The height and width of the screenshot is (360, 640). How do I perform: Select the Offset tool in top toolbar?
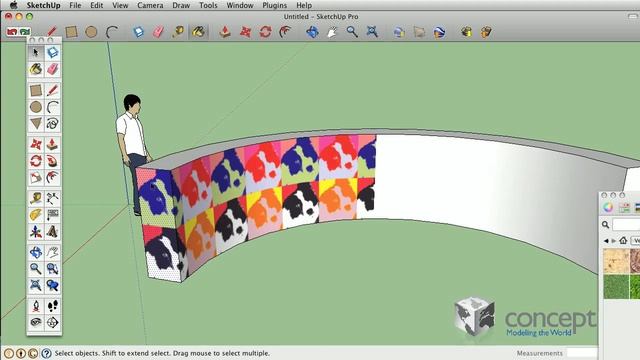coord(285,32)
